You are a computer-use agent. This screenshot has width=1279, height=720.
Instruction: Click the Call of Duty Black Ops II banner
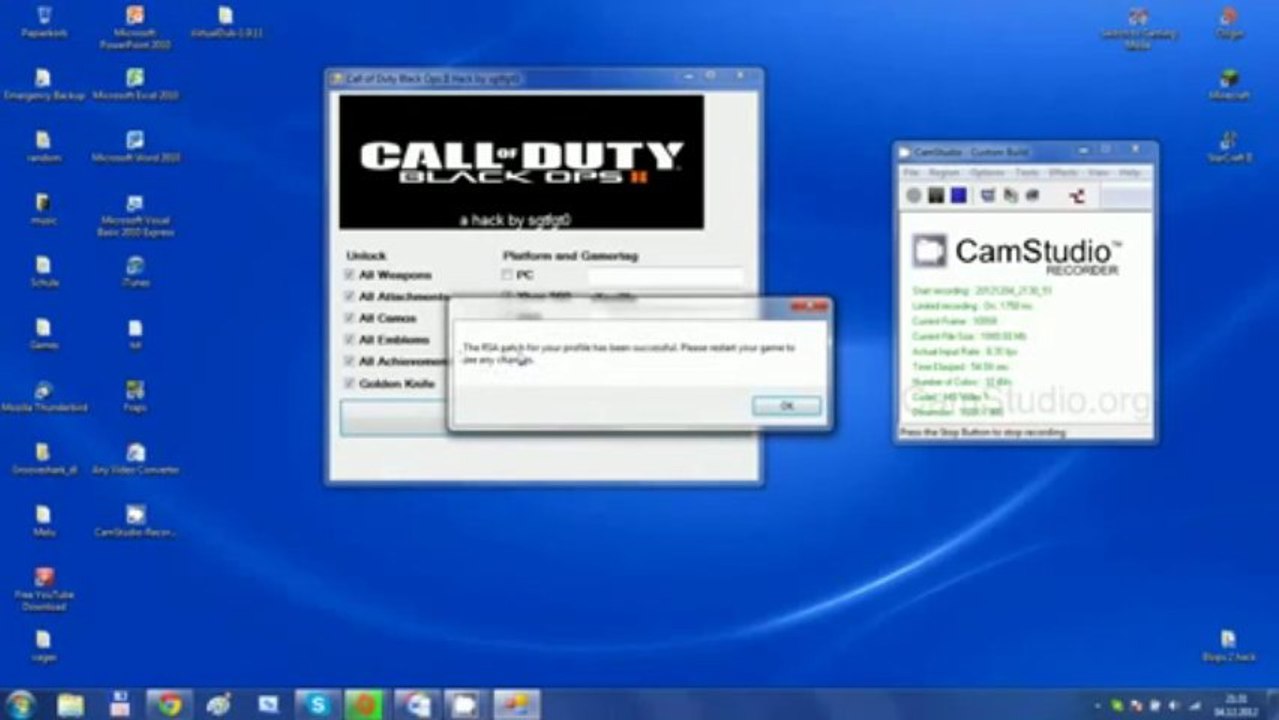(x=521, y=162)
